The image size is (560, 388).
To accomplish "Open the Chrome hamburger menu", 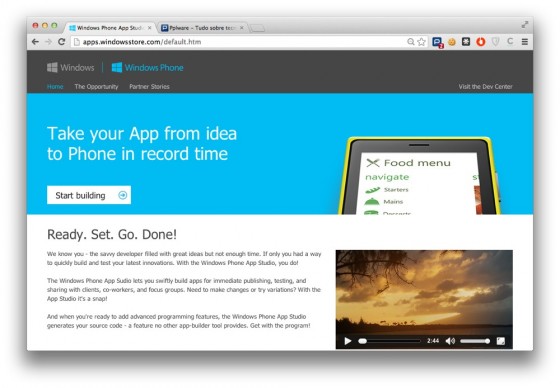I will (525, 42).
